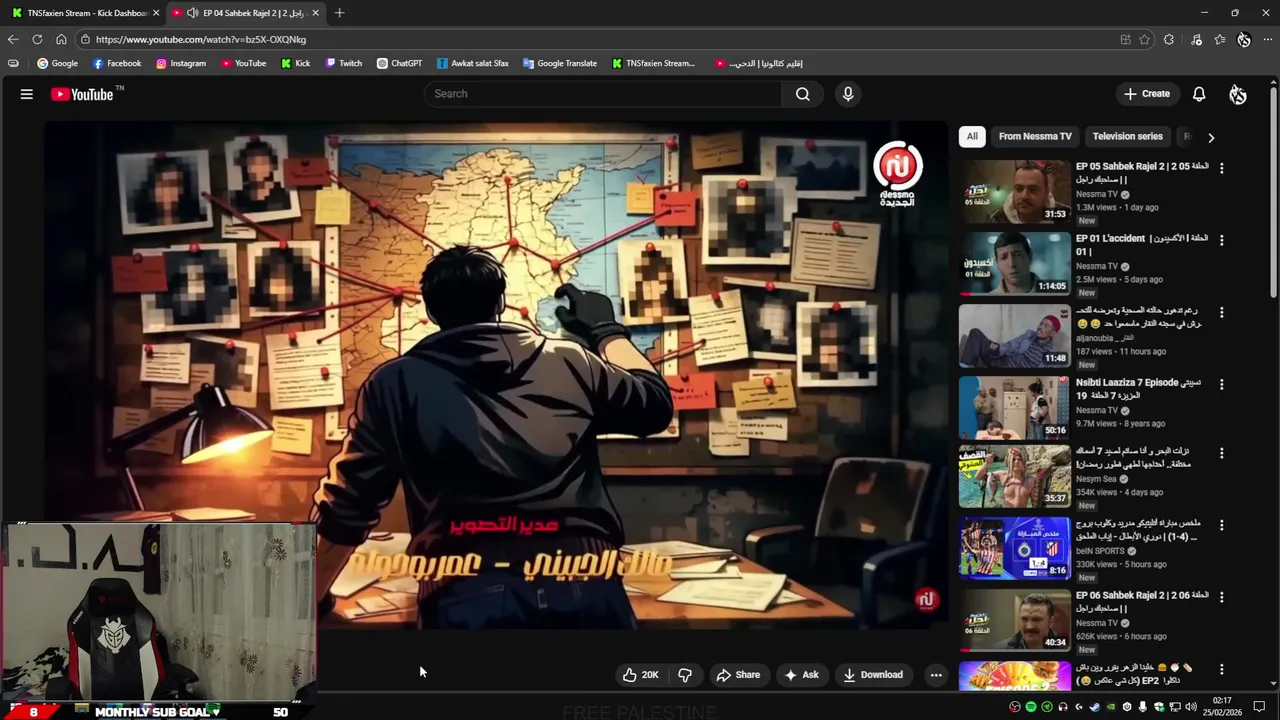Open EP 01 L'accident thumbnail
This screenshot has width=1280, height=720.
coord(1015,264)
